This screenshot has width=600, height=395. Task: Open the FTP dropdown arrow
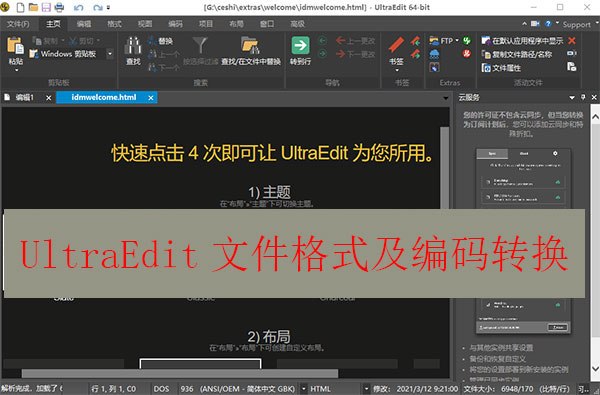pyautogui.click(x=457, y=41)
